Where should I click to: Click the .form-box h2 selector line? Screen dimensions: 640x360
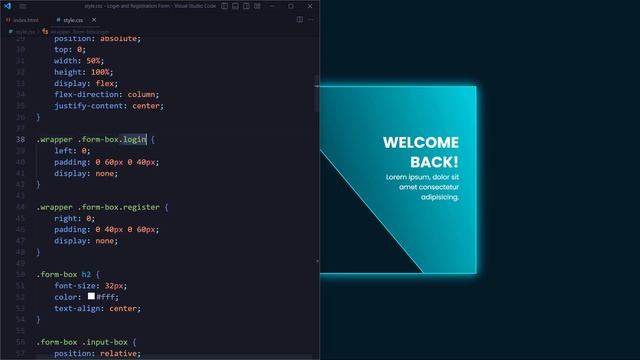point(68,275)
